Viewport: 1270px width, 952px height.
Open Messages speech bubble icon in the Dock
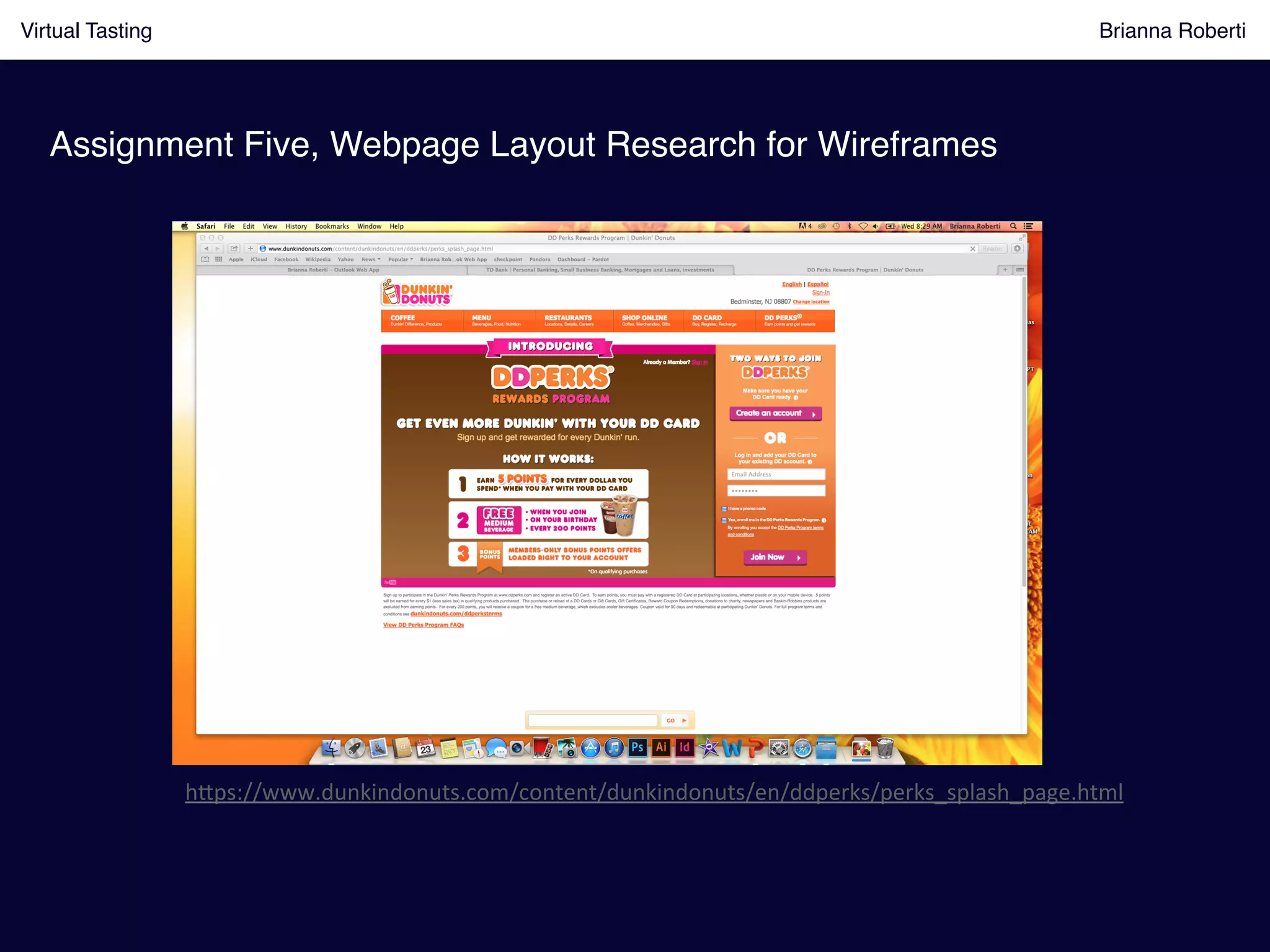pyautogui.click(x=496, y=748)
